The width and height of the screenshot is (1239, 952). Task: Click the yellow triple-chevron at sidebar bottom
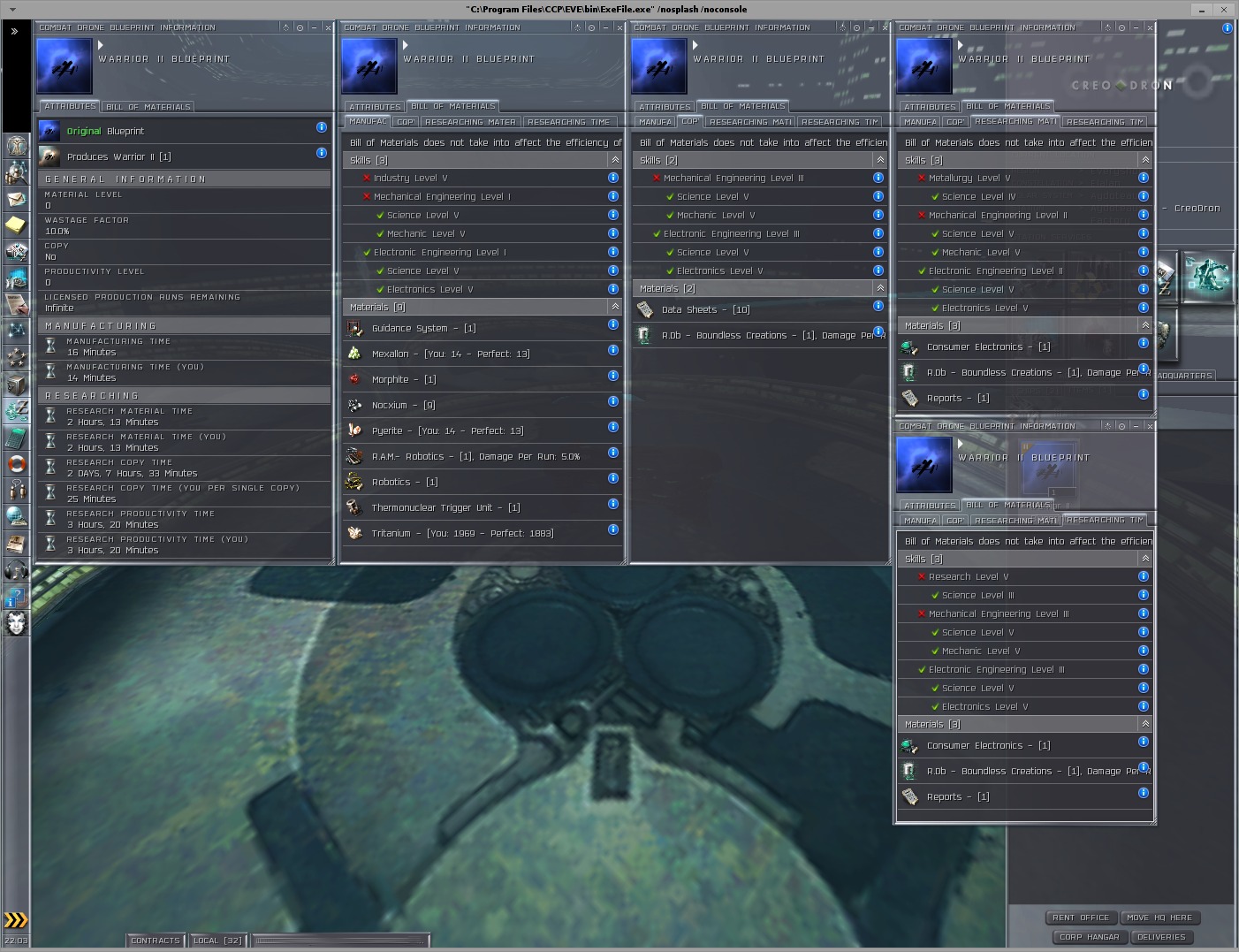tap(16, 920)
